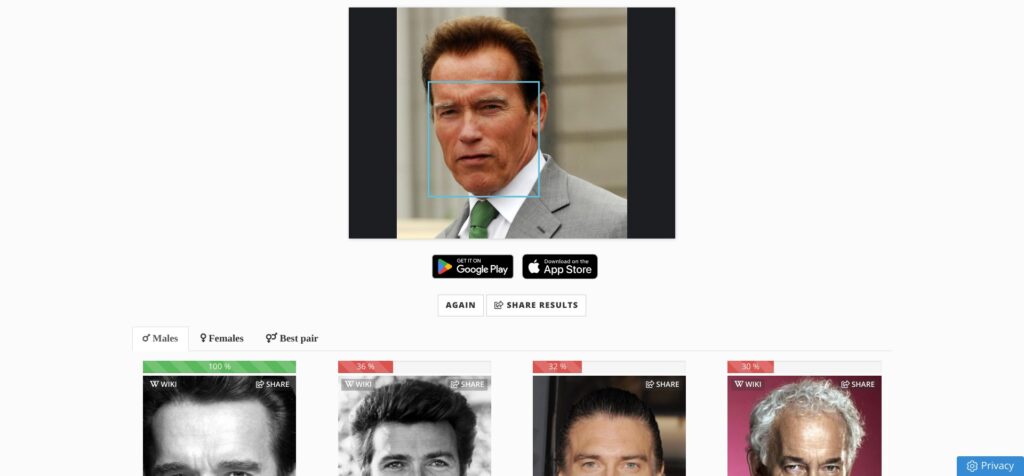The image size is (1024, 476).
Task: Share the 32% match result card
Action: point(662,384)
